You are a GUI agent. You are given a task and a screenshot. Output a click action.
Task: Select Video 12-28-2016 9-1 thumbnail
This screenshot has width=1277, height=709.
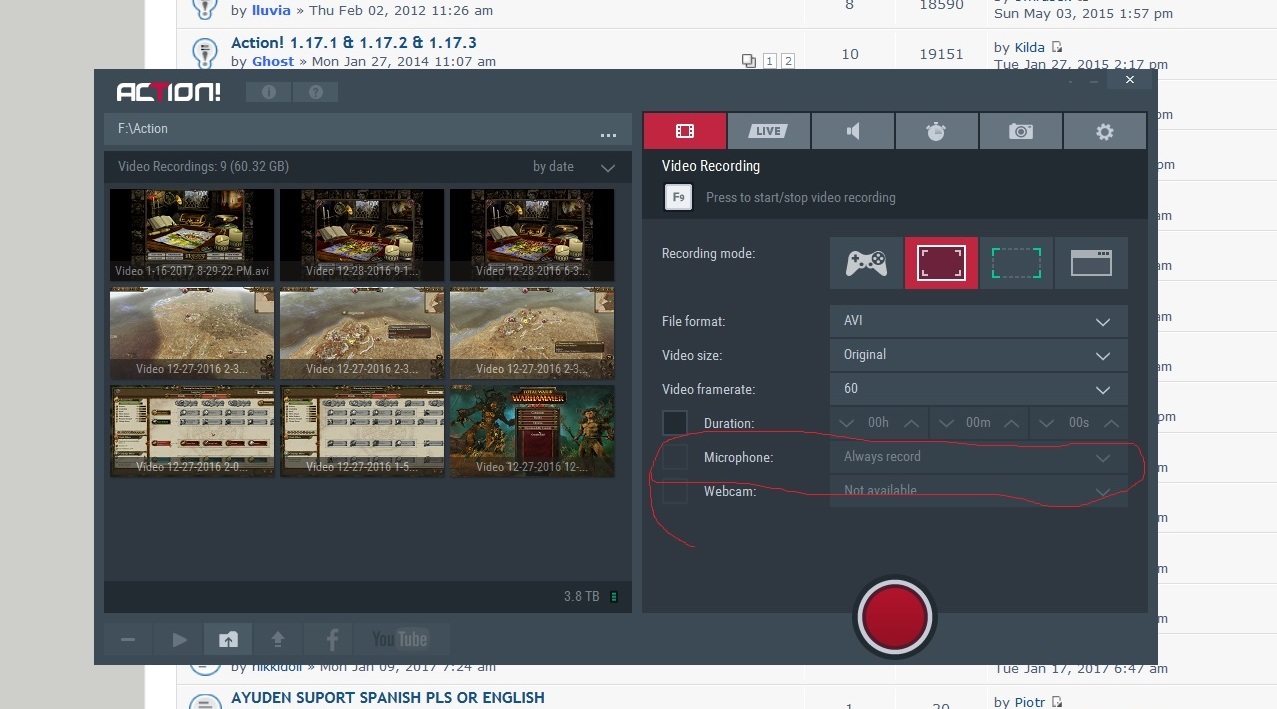tap(362, 235)
